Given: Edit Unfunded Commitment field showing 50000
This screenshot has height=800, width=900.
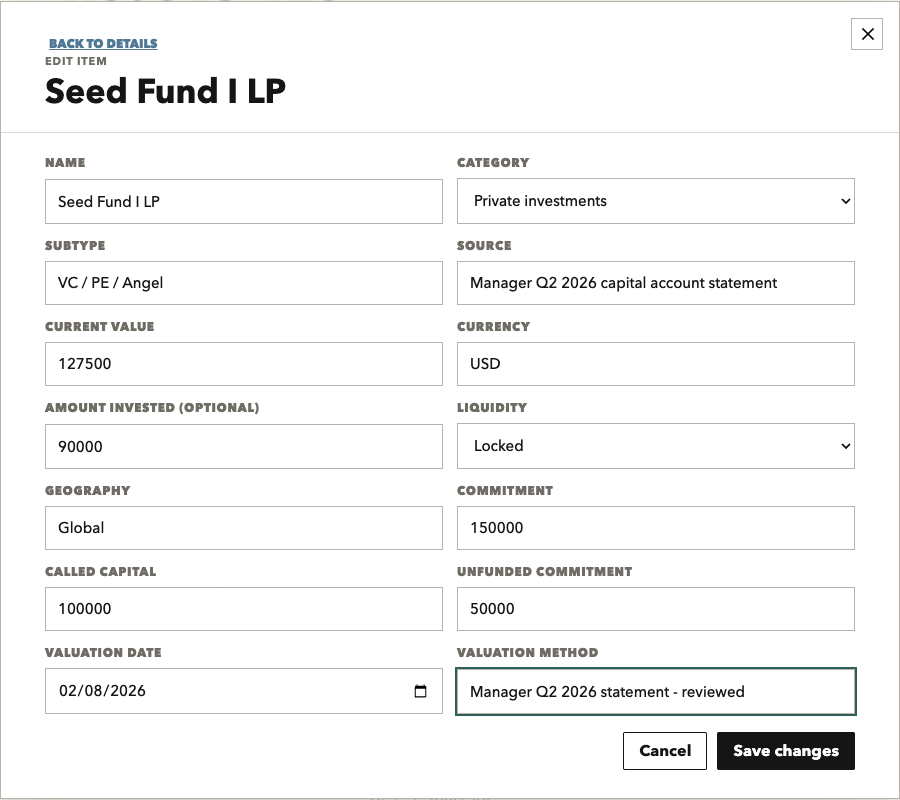Looking at the screenshot, I should point(655,609).
